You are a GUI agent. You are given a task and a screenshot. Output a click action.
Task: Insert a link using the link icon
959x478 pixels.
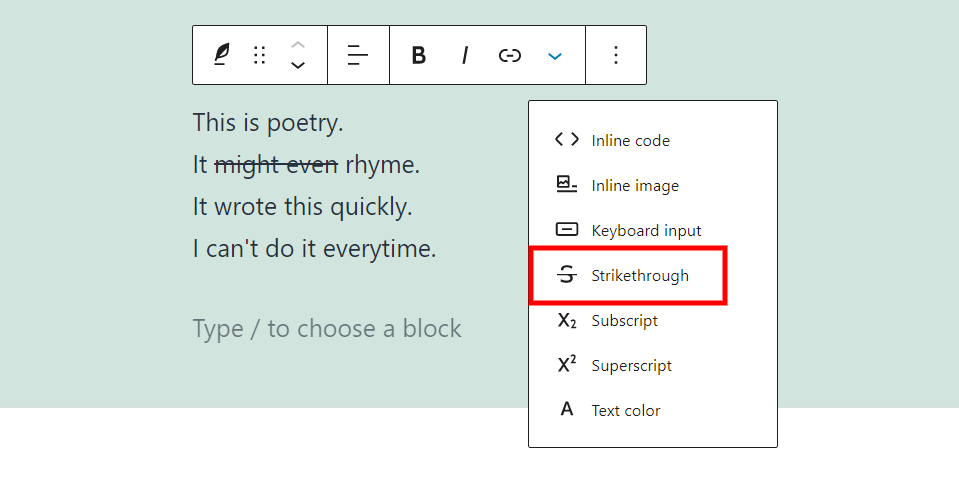click(x=510, y=56)
